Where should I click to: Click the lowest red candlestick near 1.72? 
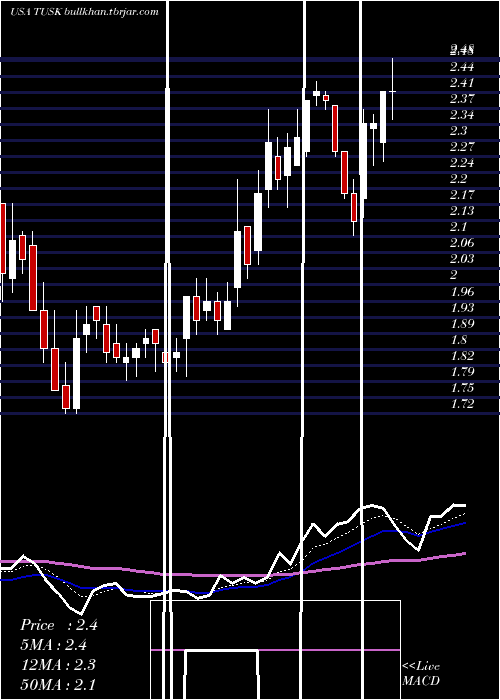[66, 397]
